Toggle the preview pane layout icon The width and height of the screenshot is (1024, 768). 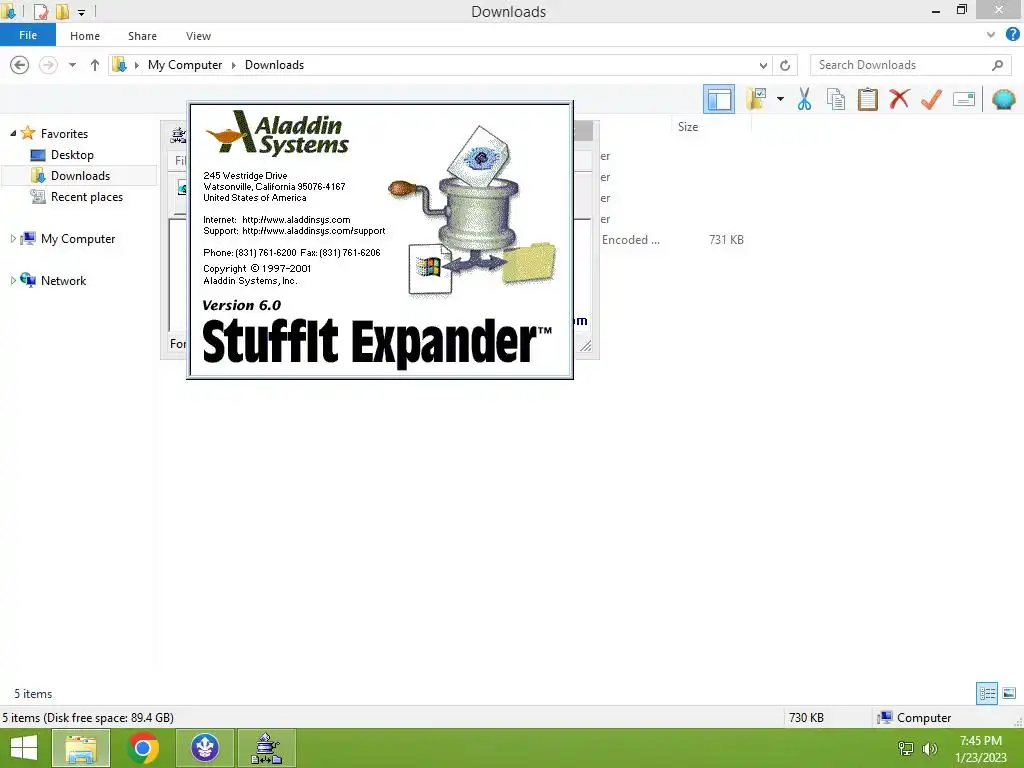click(x=718, y=99)
